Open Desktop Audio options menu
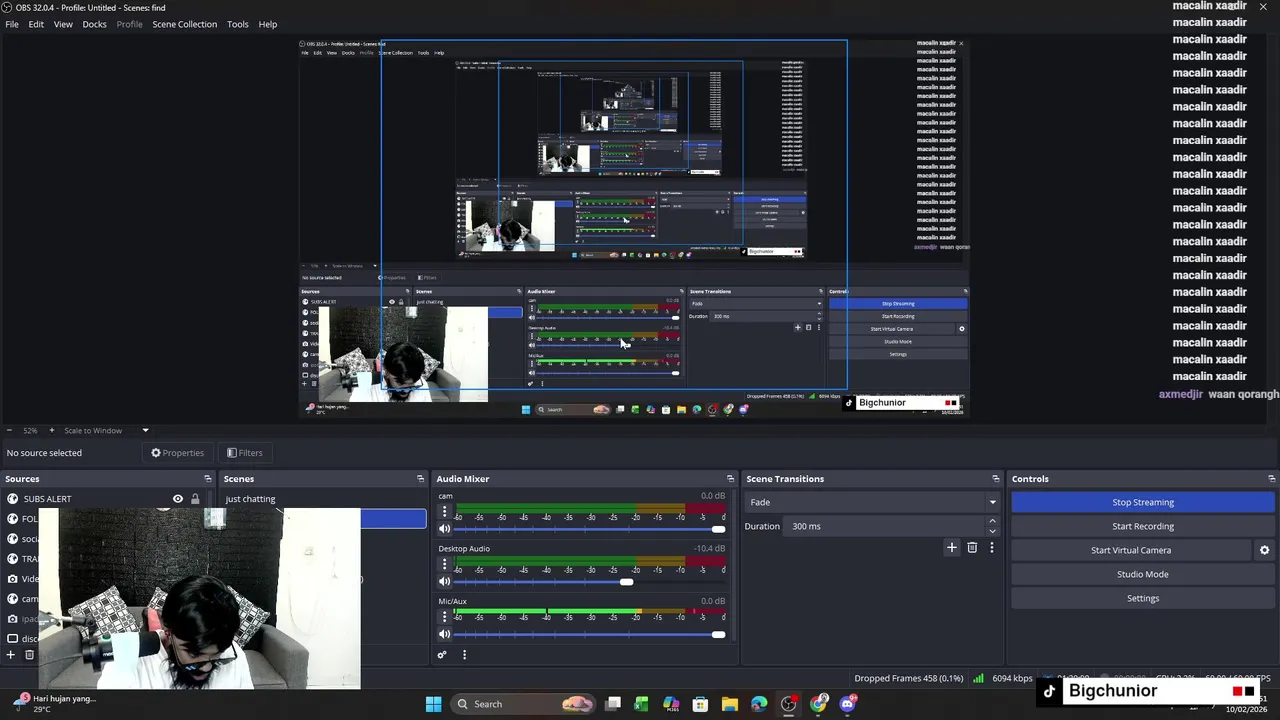 445,565
